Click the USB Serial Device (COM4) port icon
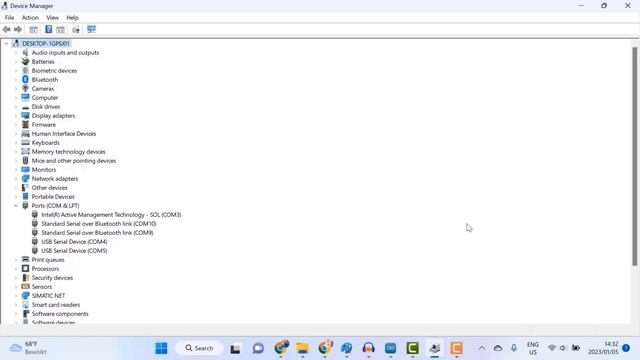Viewport: 640px width, 360px height. [x=35, y=242]
